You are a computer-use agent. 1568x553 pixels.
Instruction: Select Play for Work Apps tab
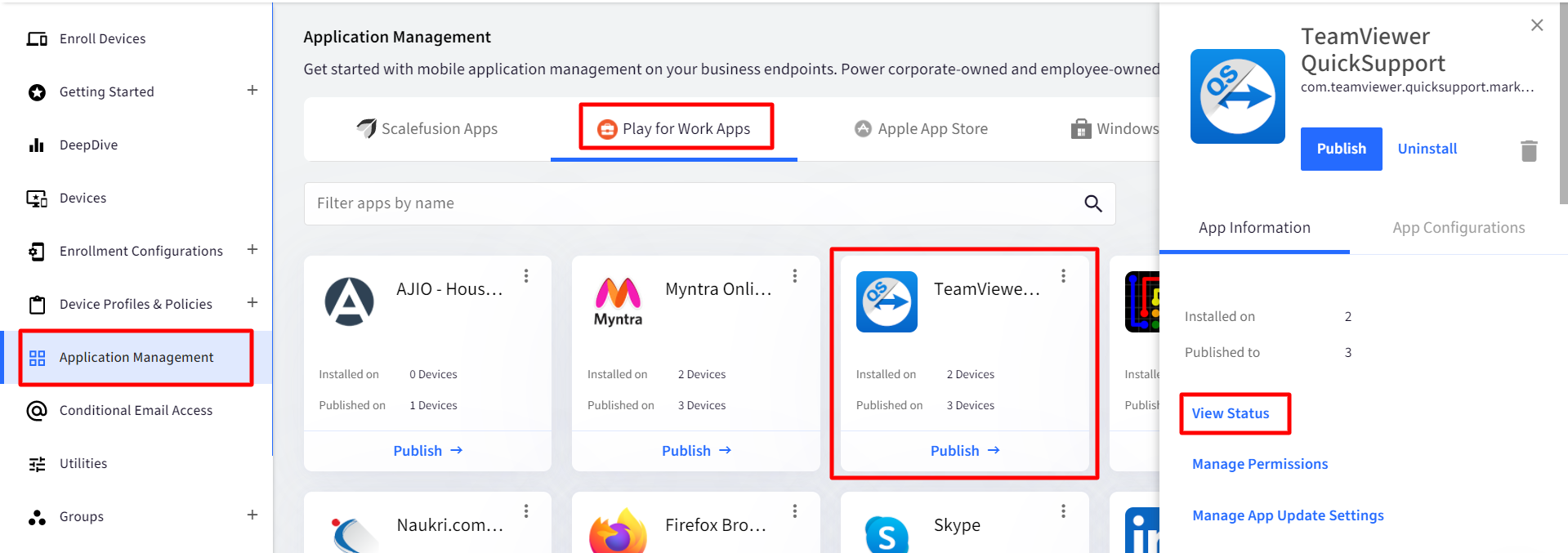pyautogui.click(x=674, y=129)
